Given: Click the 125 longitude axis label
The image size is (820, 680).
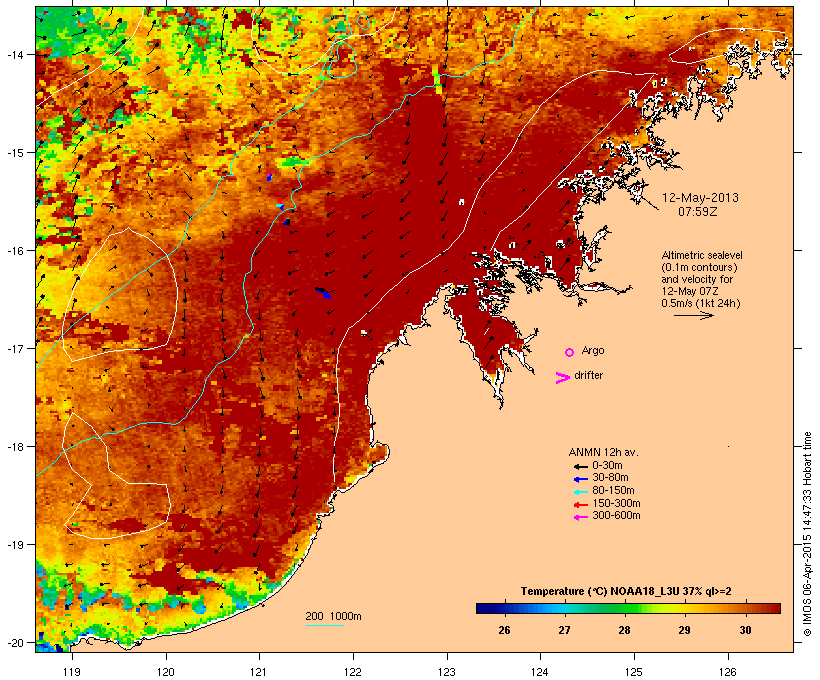Looking at the screenshot, I should (634, 672).
